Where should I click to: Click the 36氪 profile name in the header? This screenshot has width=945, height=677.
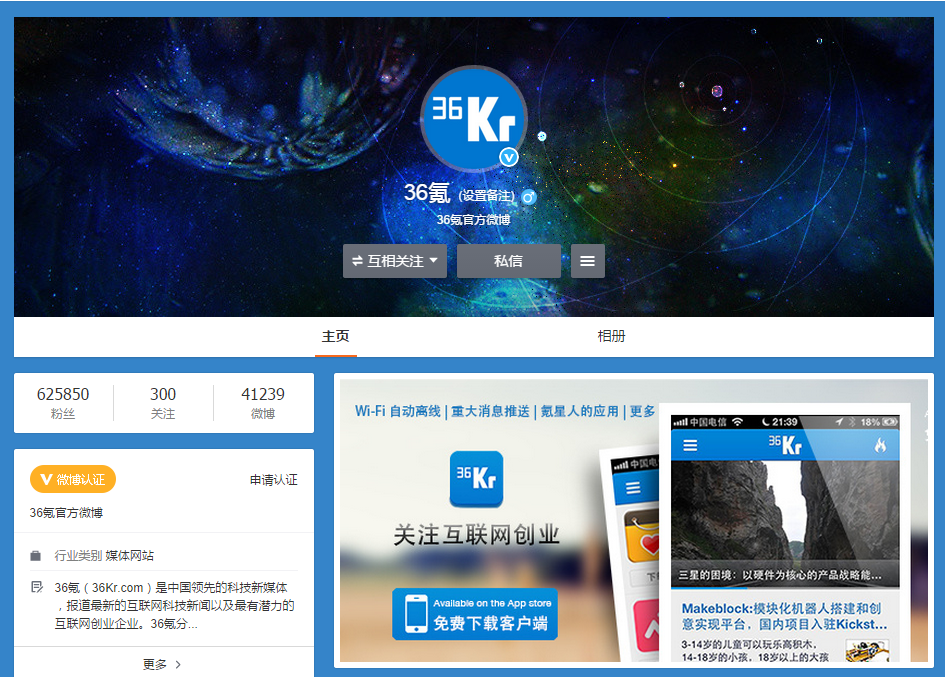(427, 194)
